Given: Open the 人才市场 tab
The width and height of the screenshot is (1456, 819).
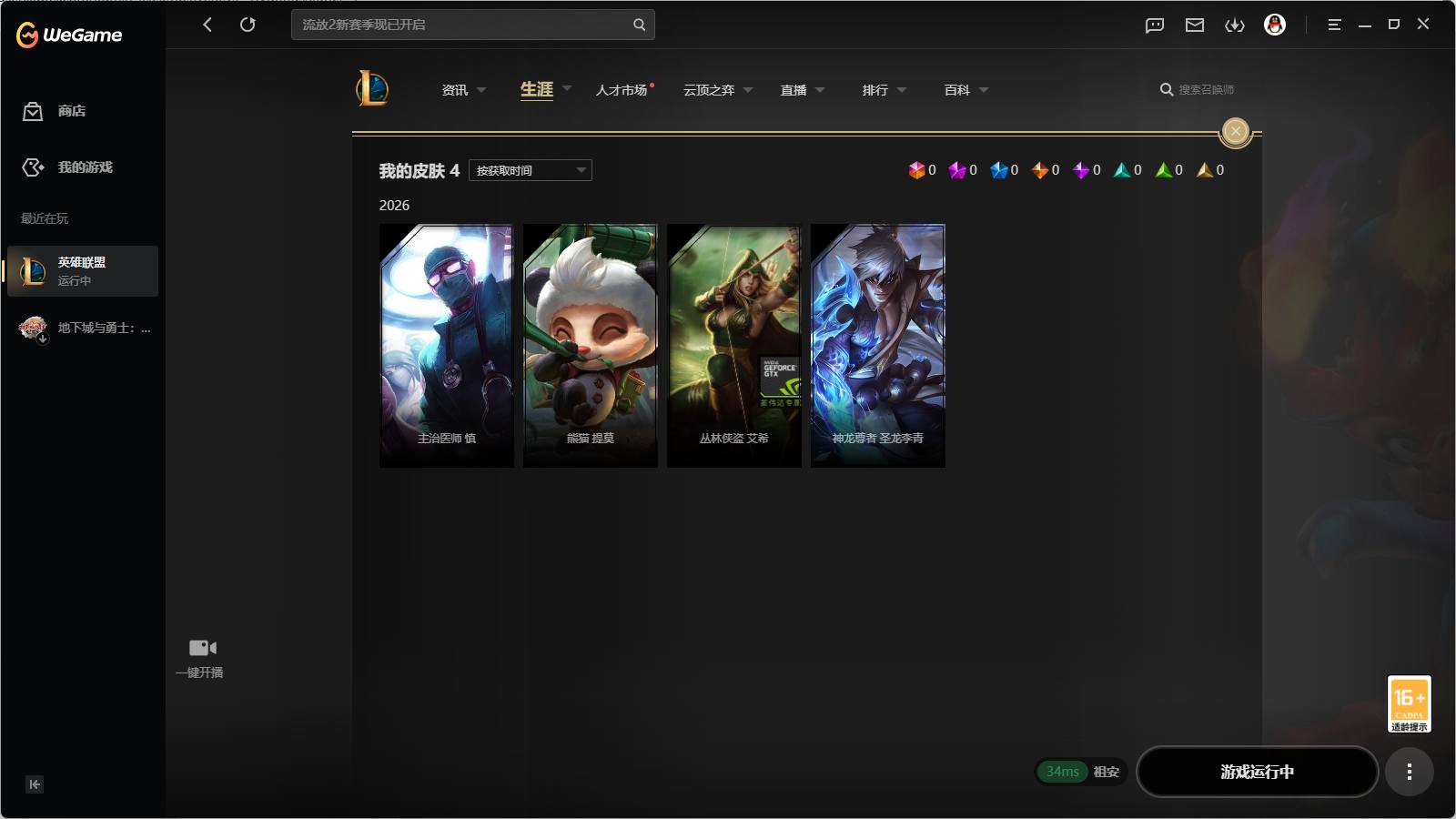Looking at the screenshot, I should pyautogui.click(x=622, y=90).
